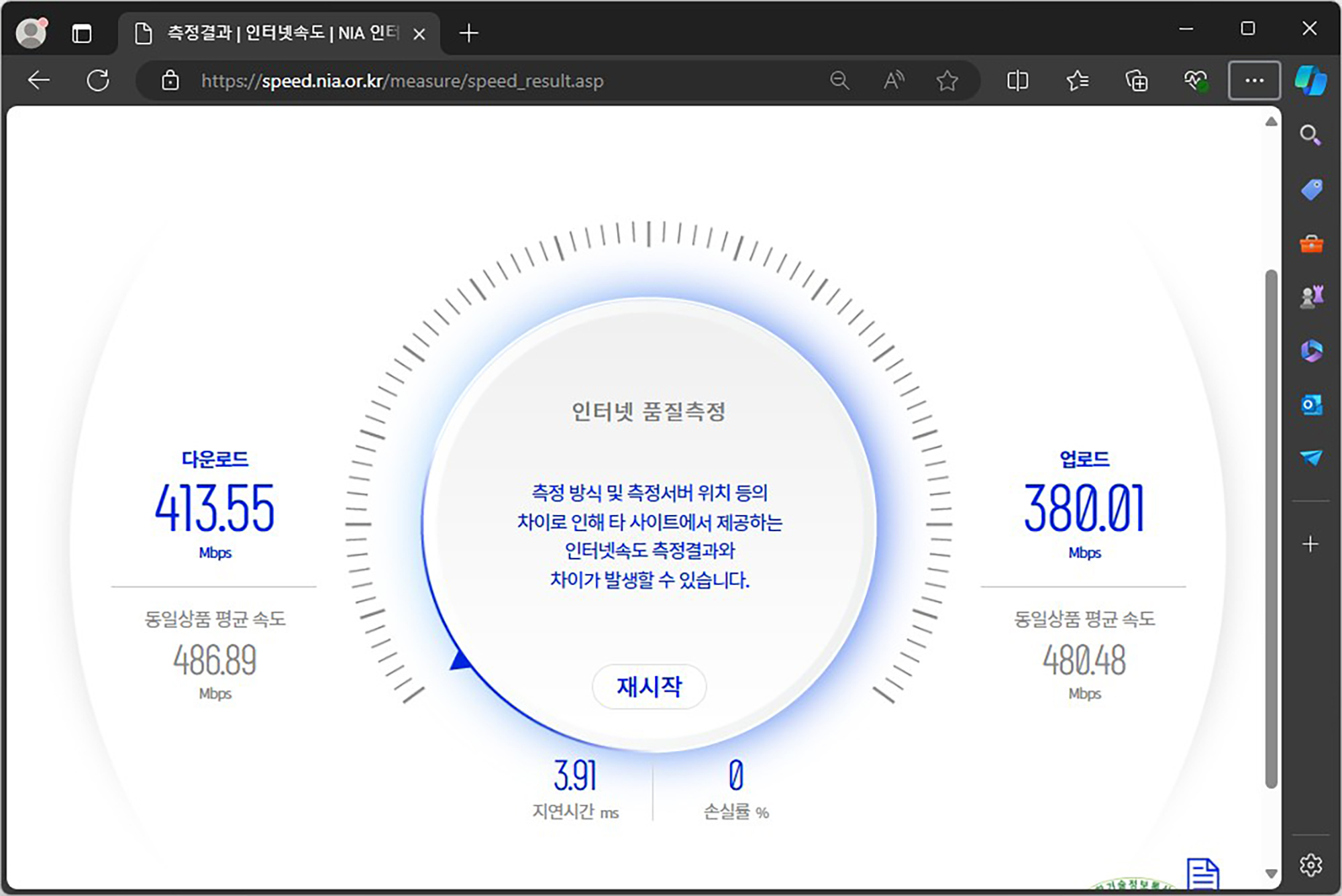Viewport: 1342px width, 896px height.
Task: Click the 재시작 restart button
Action: pos(649,686)
